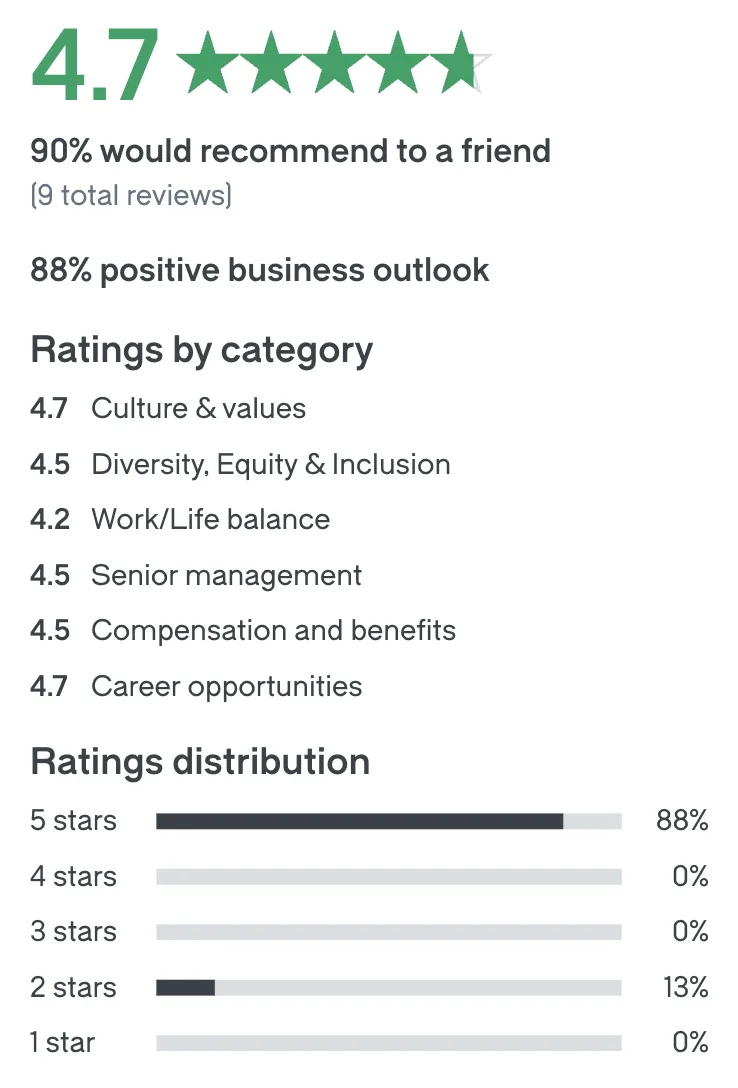
Task: Open the 9 total reviews link
Action: click(131, 195)
